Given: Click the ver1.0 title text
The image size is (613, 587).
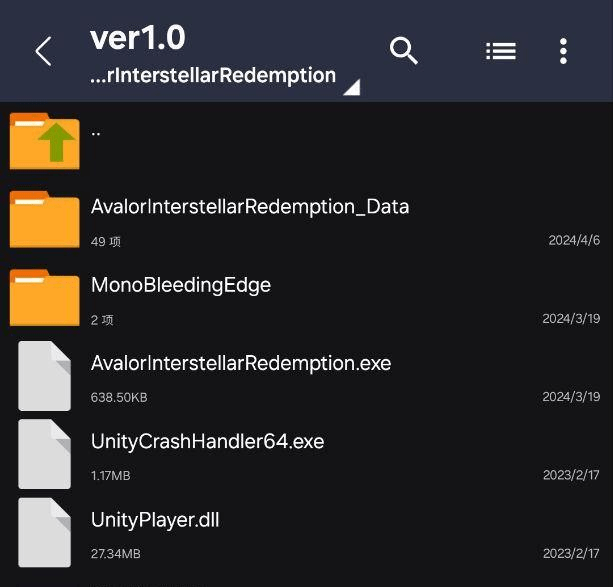Looking at the screenshot, I should 138,38.
